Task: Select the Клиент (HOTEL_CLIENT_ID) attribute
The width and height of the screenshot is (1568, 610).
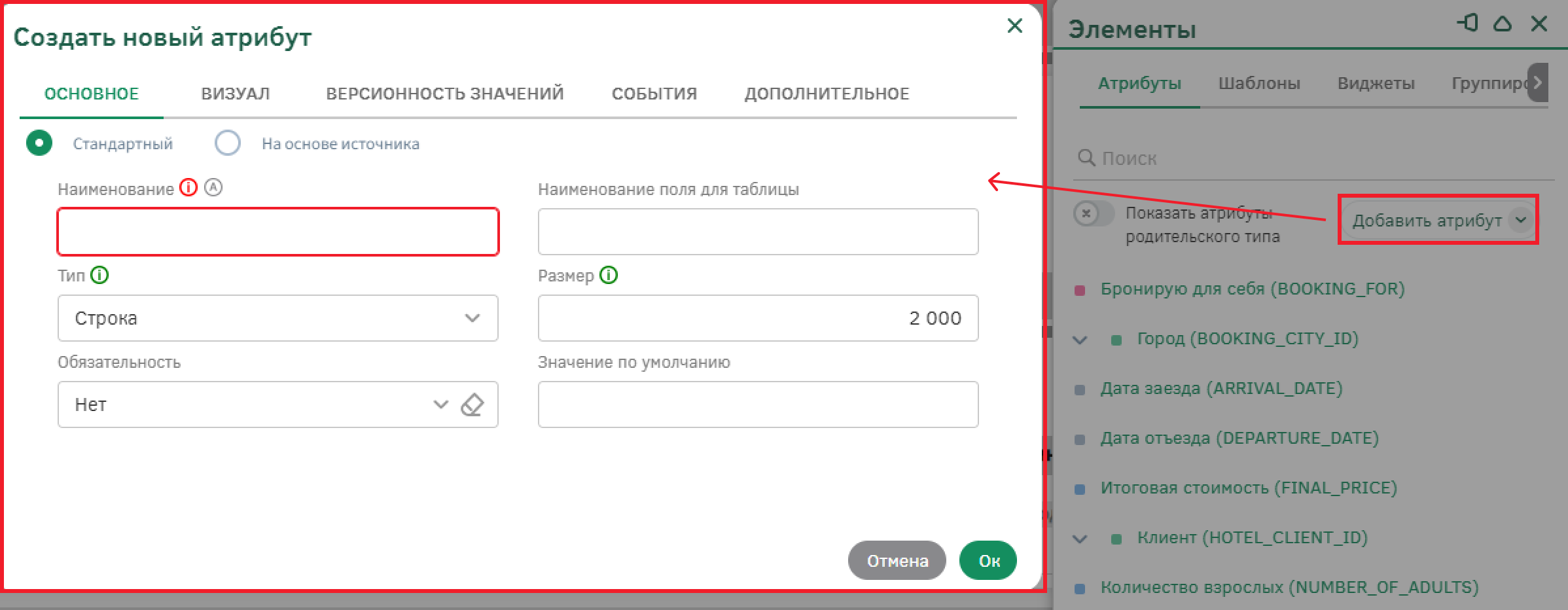Action: tap(1252, 537)
